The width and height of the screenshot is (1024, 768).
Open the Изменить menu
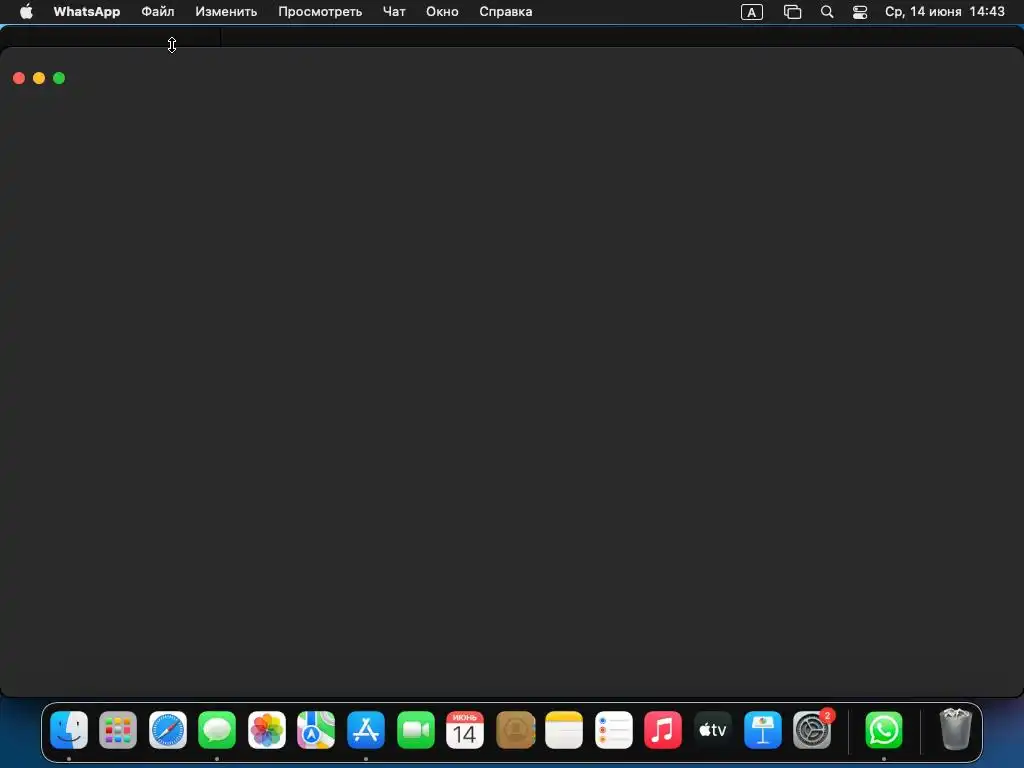point(226,12)
